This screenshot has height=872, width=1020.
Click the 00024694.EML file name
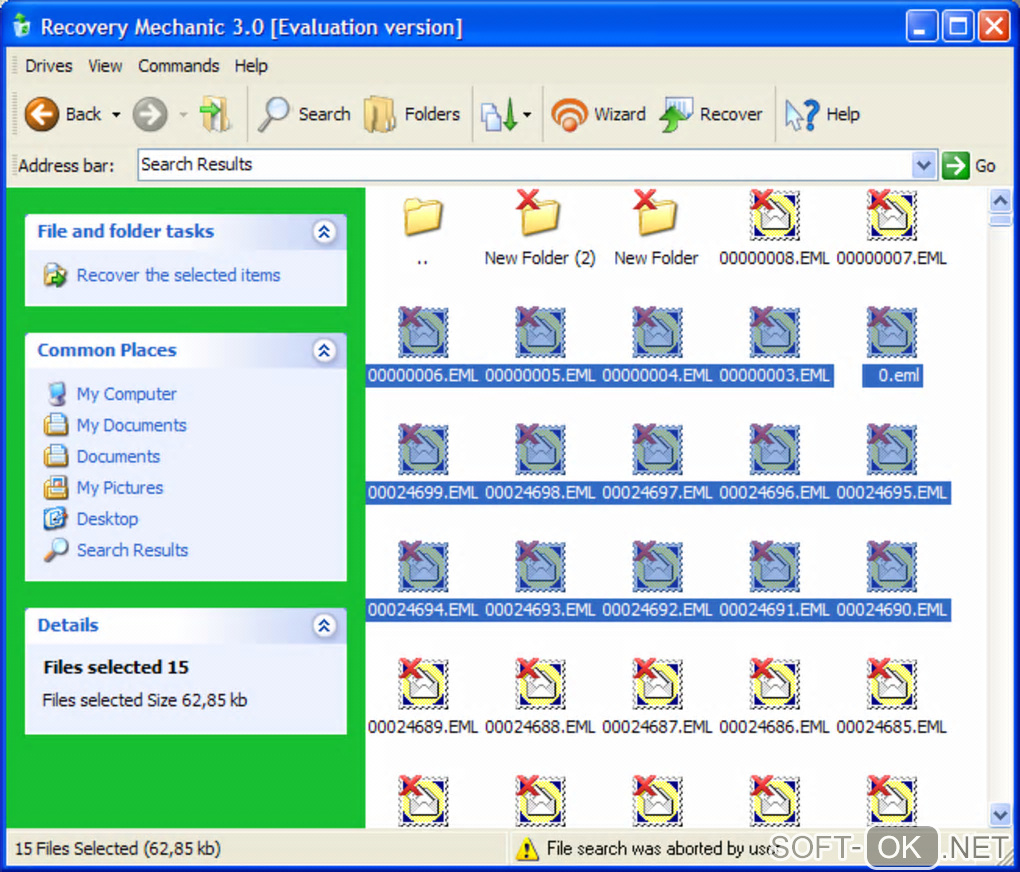[x=423, y=610]
